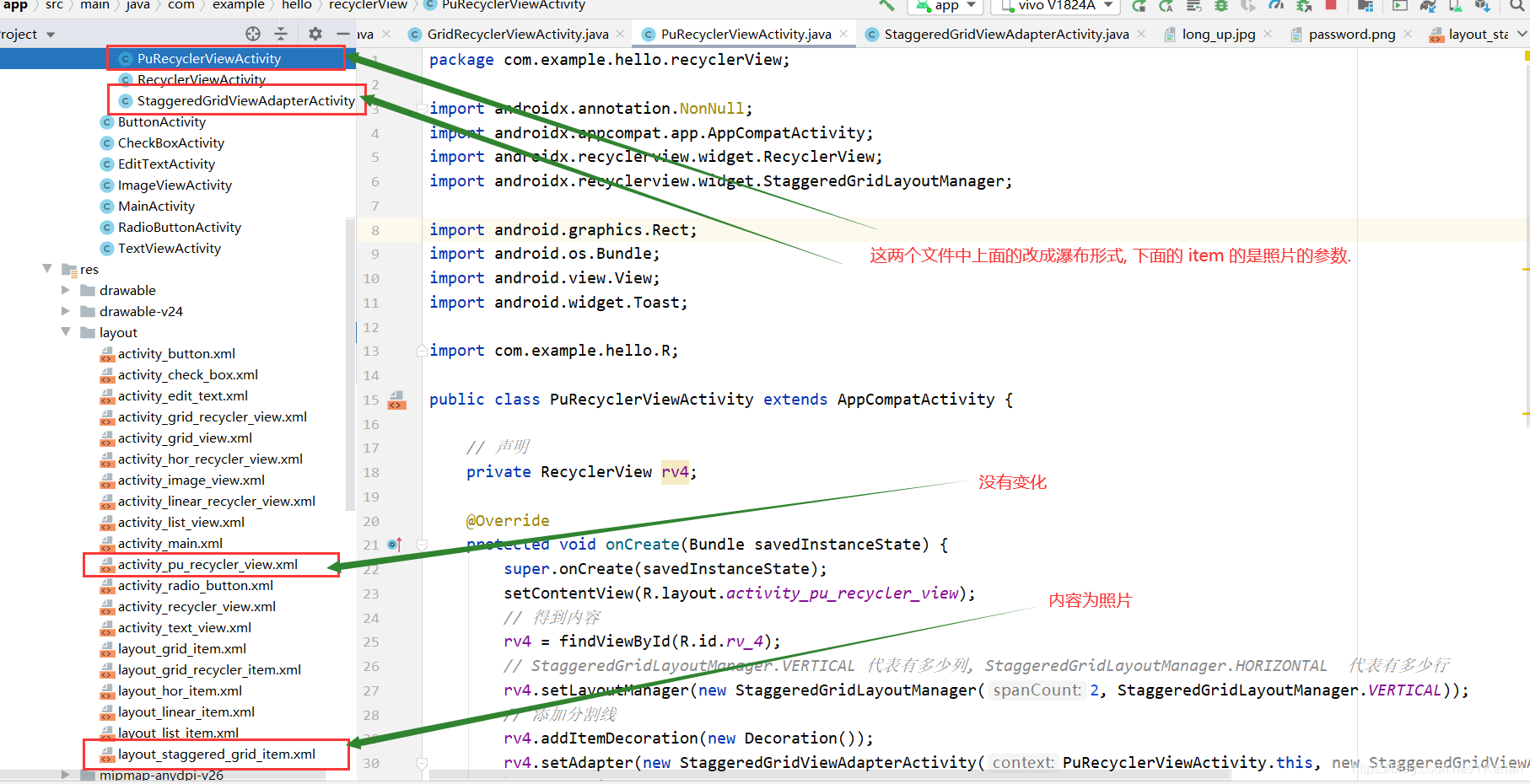Collapse the res folder
The image size is (1530, 784).
pyautogui.click(x=47, y=269)
